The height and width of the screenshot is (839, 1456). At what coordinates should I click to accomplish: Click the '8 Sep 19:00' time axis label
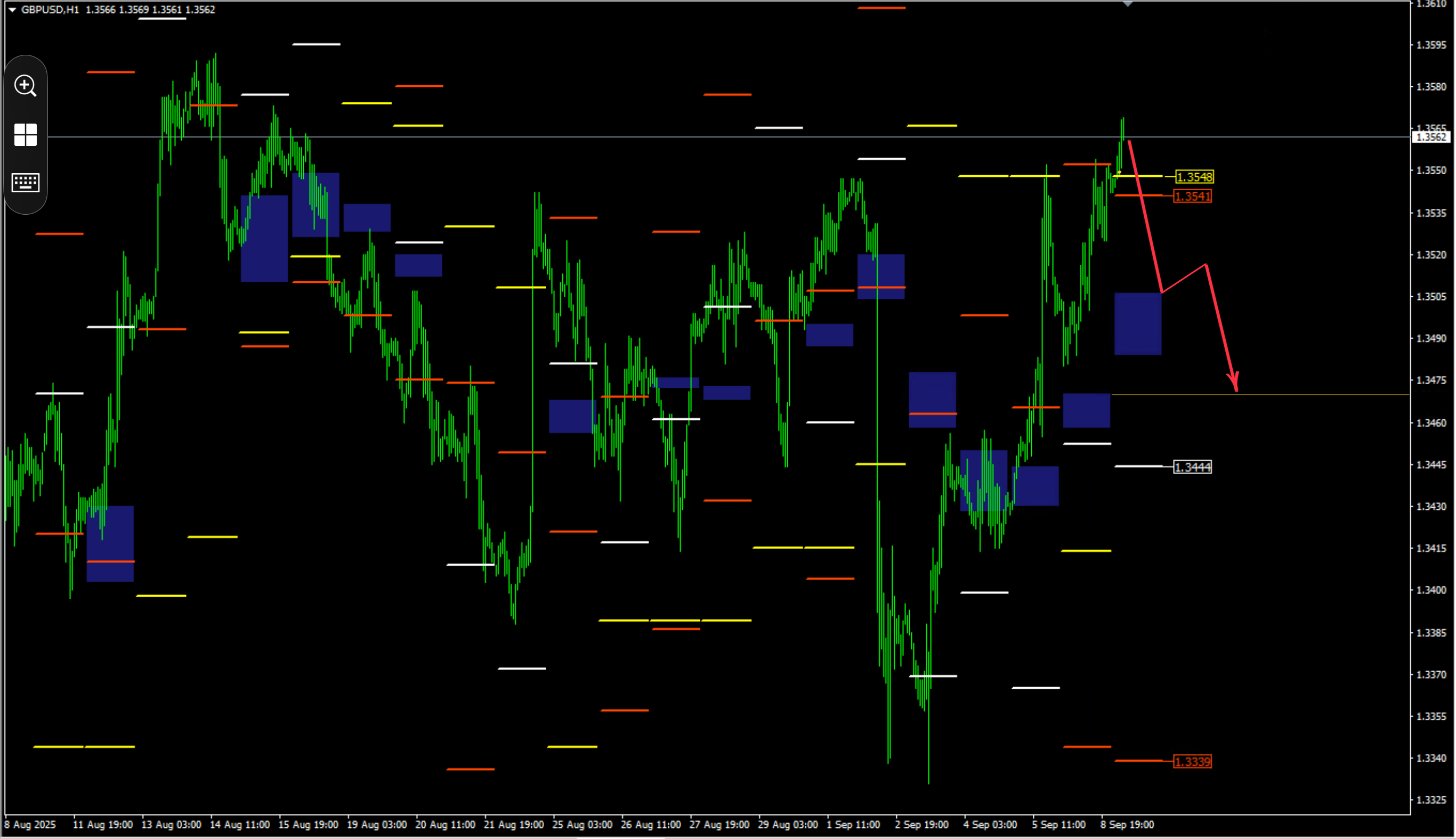click(1127, 825)
